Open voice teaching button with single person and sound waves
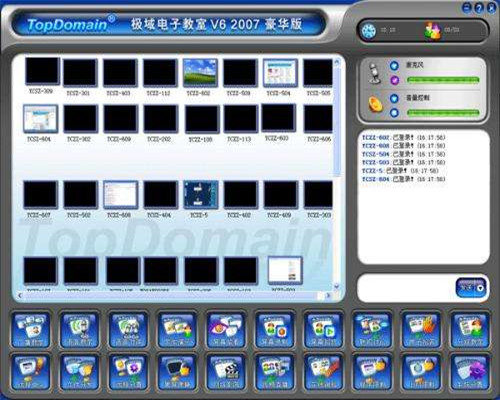 (x=79, y=330)
